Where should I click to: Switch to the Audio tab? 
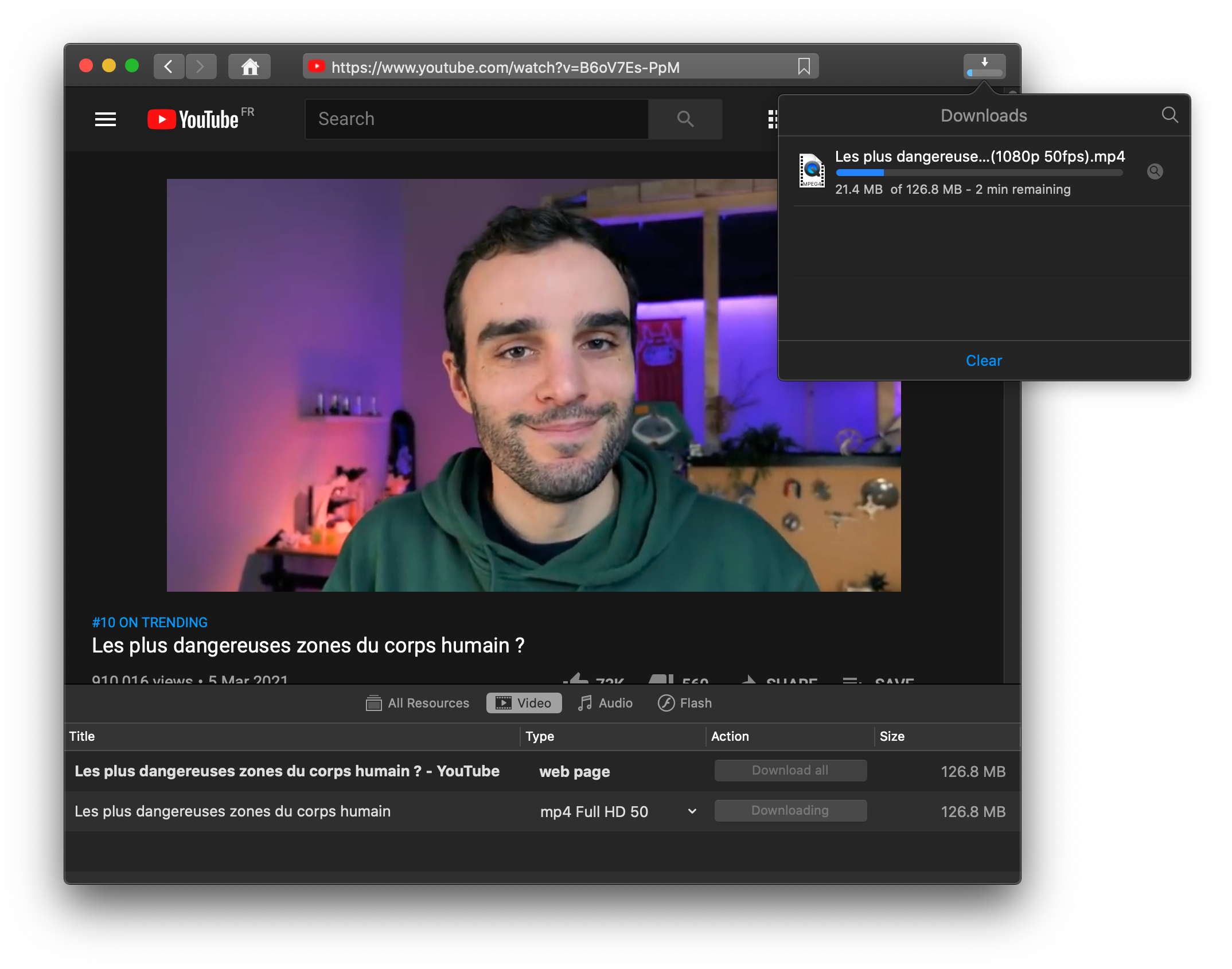[x=606, y=703]
